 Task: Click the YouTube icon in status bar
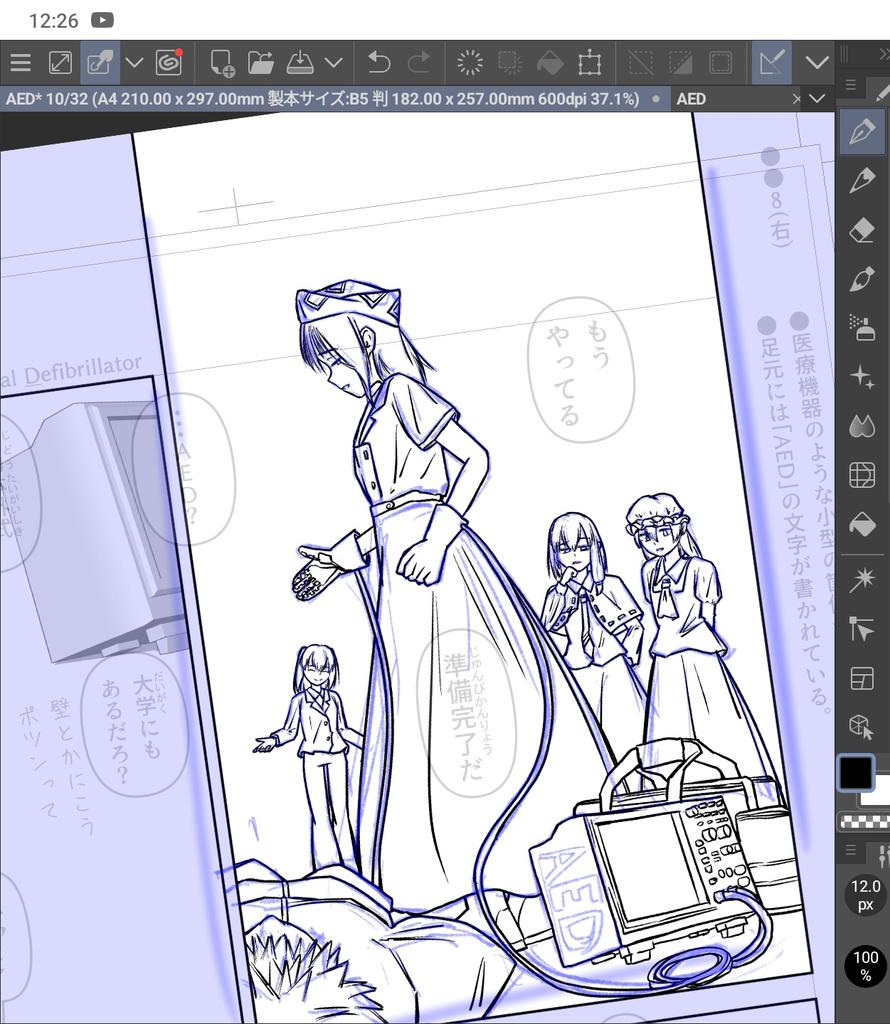click(x=103, y=20)
